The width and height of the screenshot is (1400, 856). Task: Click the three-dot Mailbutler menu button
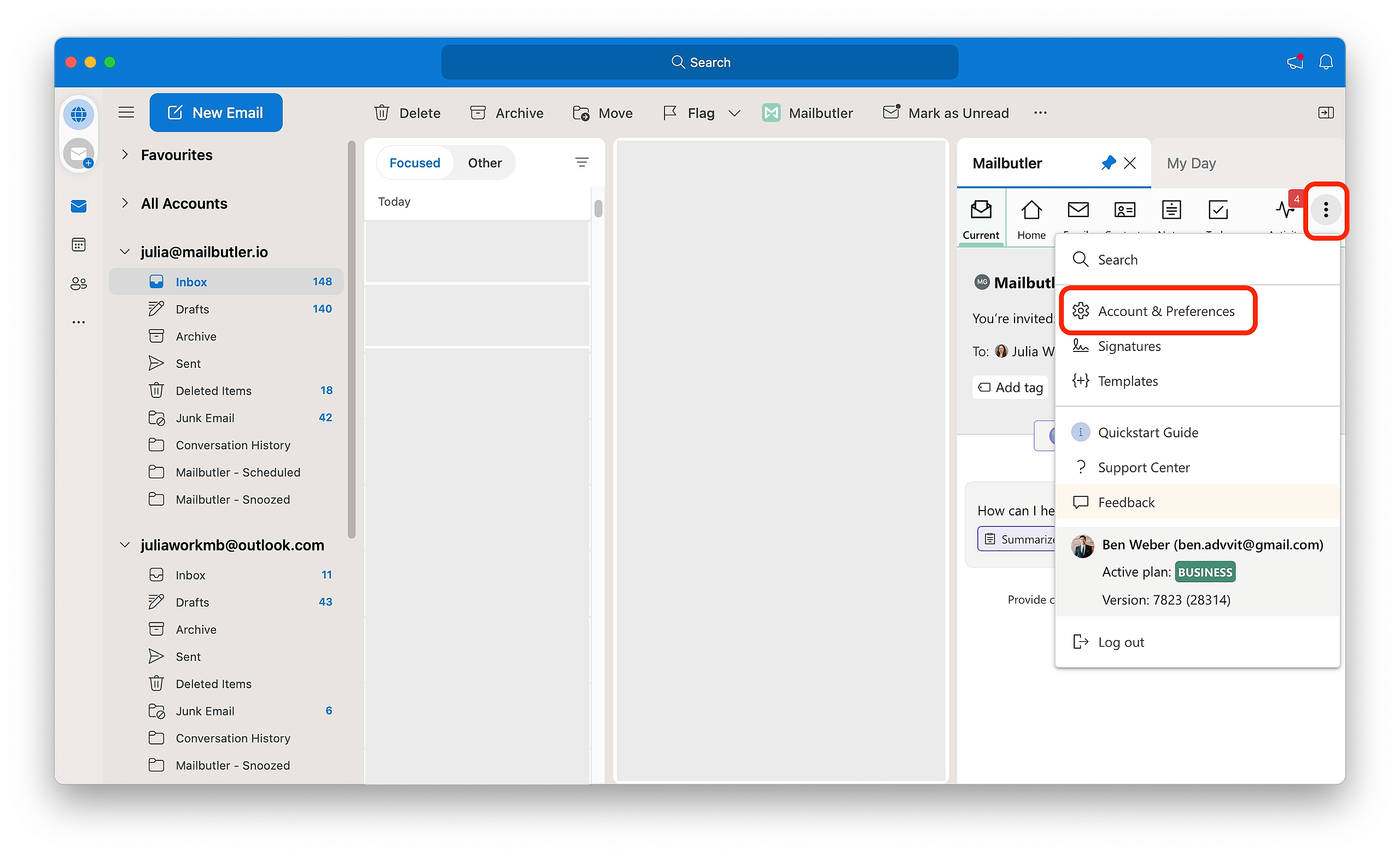(x=1326, y=210)
